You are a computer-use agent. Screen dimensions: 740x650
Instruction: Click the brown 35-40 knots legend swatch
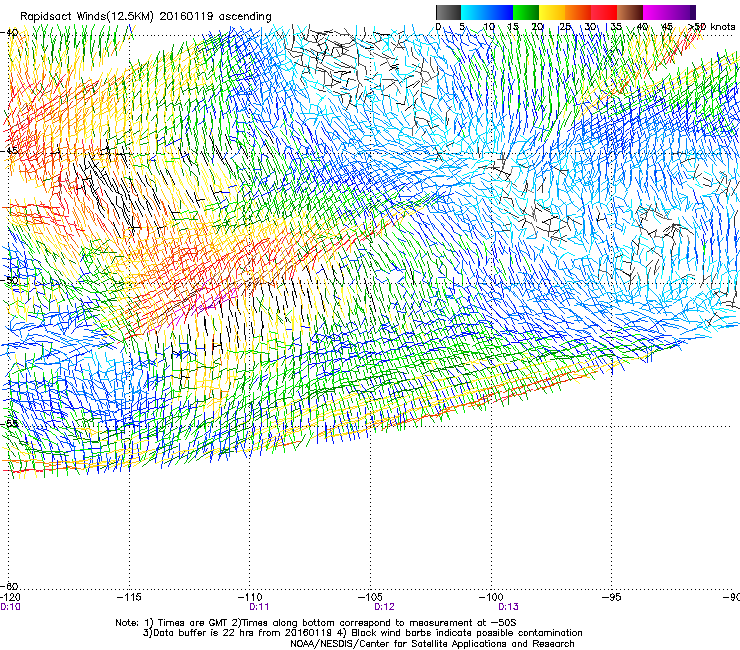[x=630, y=12]
